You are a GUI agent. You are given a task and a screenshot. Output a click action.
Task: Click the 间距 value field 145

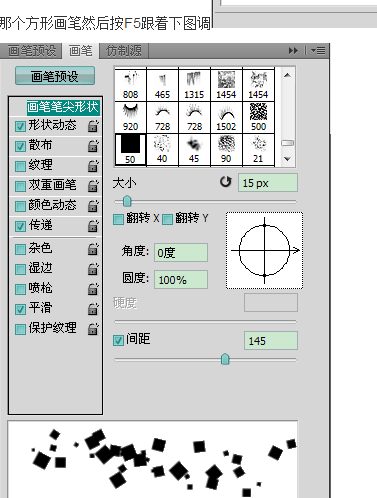click(x=271, y=341)
